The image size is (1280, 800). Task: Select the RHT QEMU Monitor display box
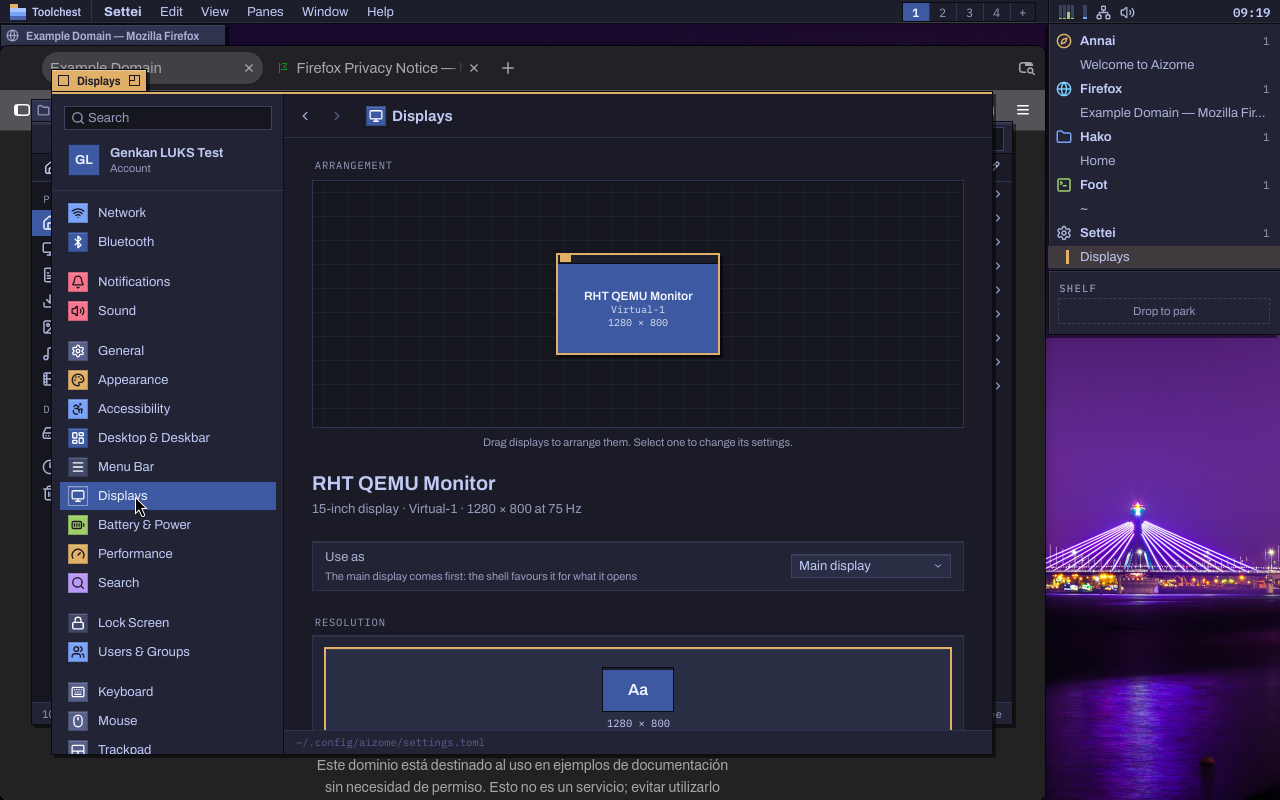click(x=638, y=304)
